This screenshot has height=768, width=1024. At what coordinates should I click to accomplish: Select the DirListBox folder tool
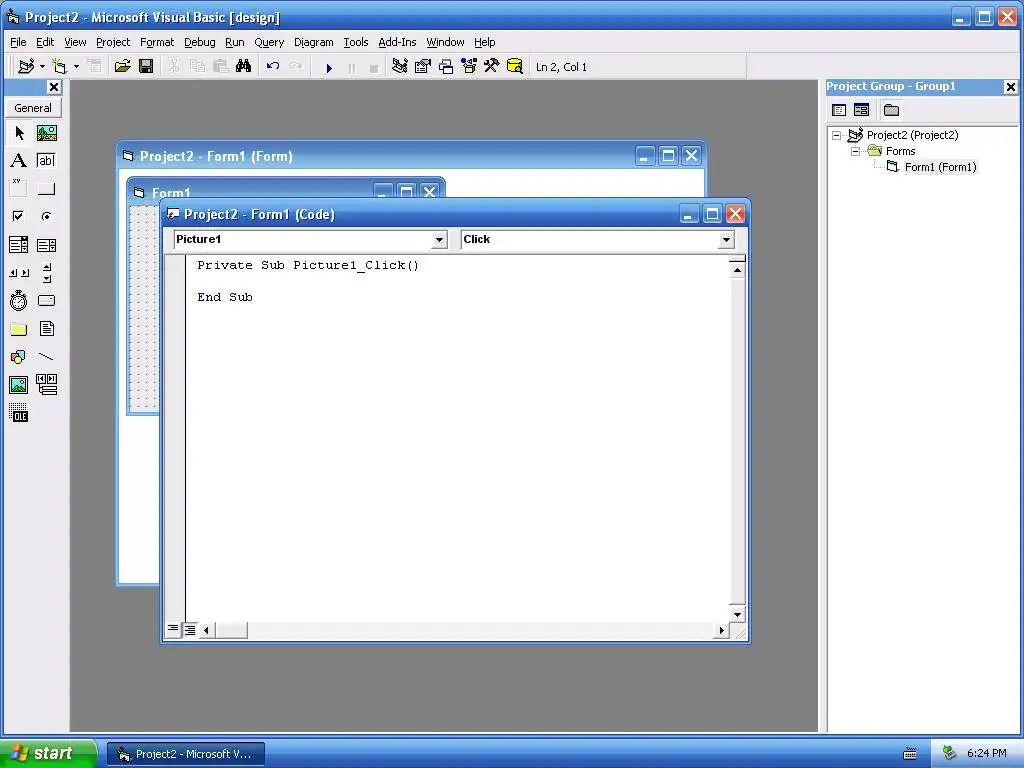coord(19,329)
